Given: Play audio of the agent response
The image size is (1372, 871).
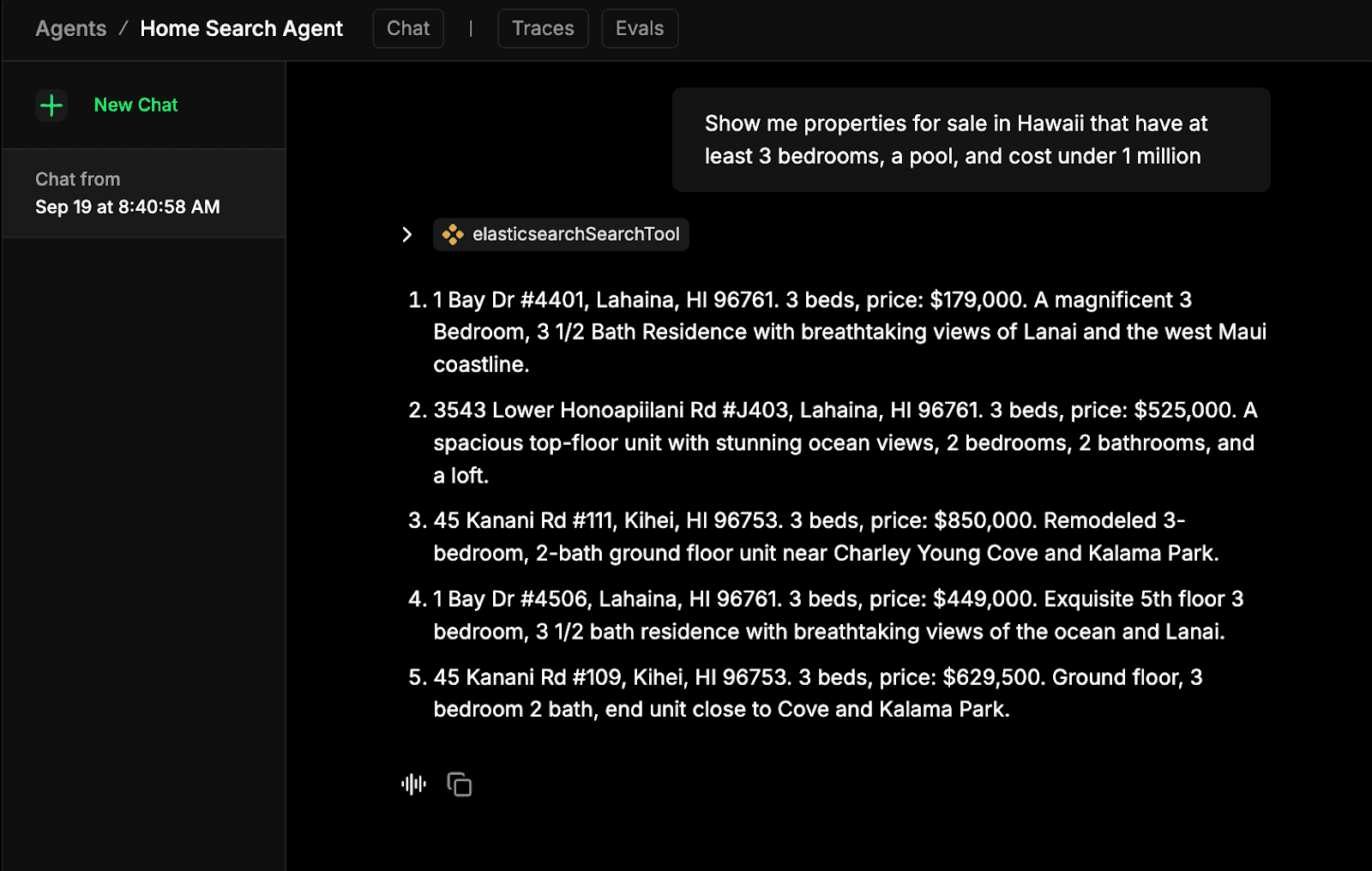Looking at the screenshot, I should (x=413, y=784).
